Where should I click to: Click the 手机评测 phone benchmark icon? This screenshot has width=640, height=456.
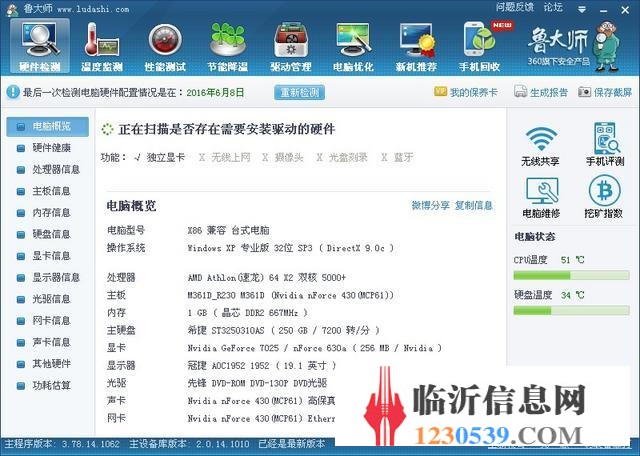pyautogui.click(x=605, y=144)
